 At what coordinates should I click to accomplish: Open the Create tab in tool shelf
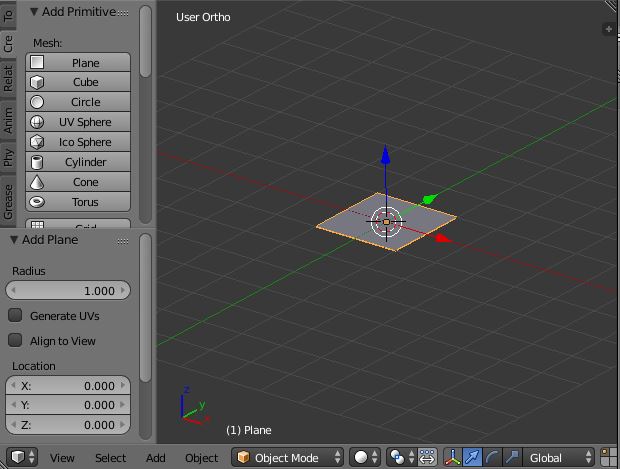tap(8, 43)
